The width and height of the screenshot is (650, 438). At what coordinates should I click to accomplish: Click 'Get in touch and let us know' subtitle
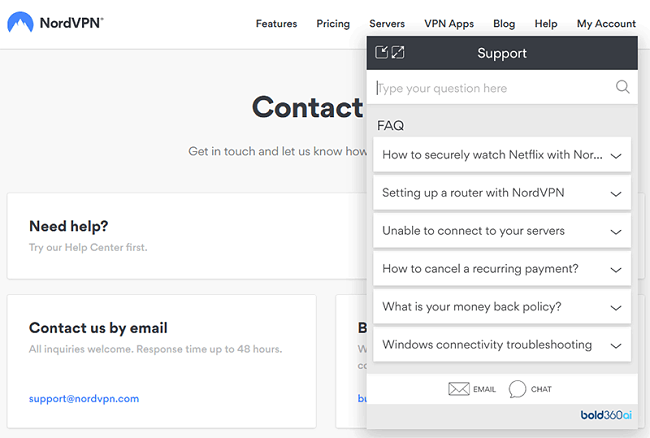click(x=277, y=151)
